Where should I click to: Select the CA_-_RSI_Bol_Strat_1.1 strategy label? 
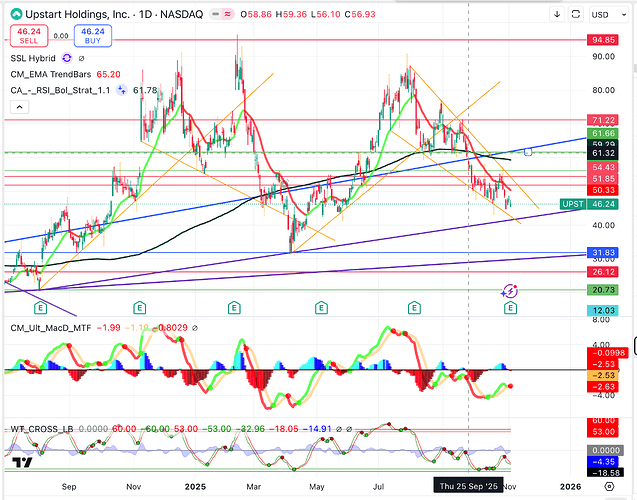point(60,90)
